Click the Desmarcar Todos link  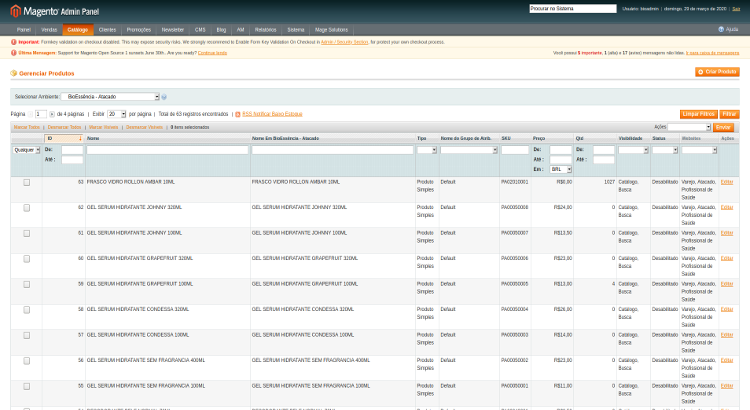(x=65, y=127)
